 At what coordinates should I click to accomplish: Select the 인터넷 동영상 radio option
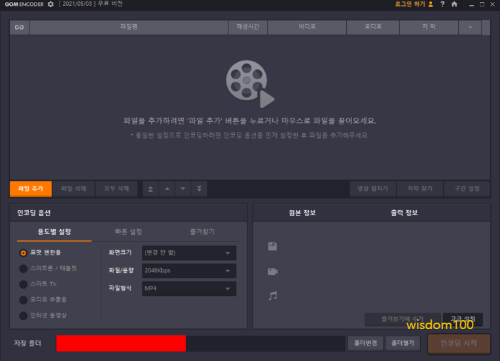[23, 316]
